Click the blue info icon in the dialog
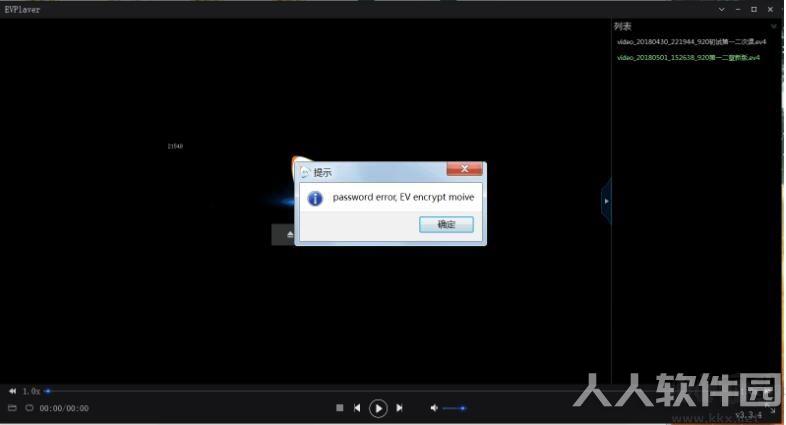 coord(315,198)
